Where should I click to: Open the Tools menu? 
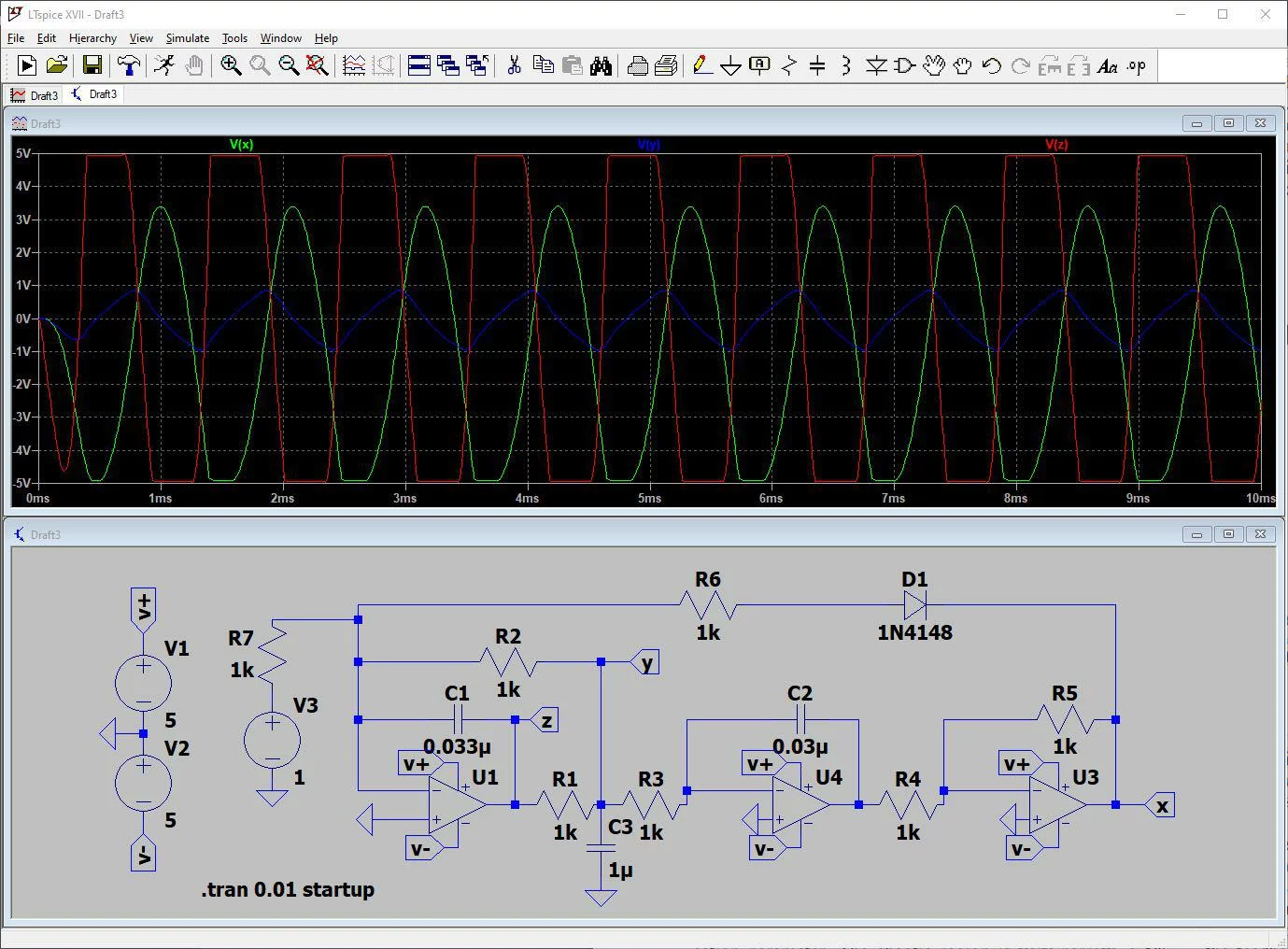(234, 38)
